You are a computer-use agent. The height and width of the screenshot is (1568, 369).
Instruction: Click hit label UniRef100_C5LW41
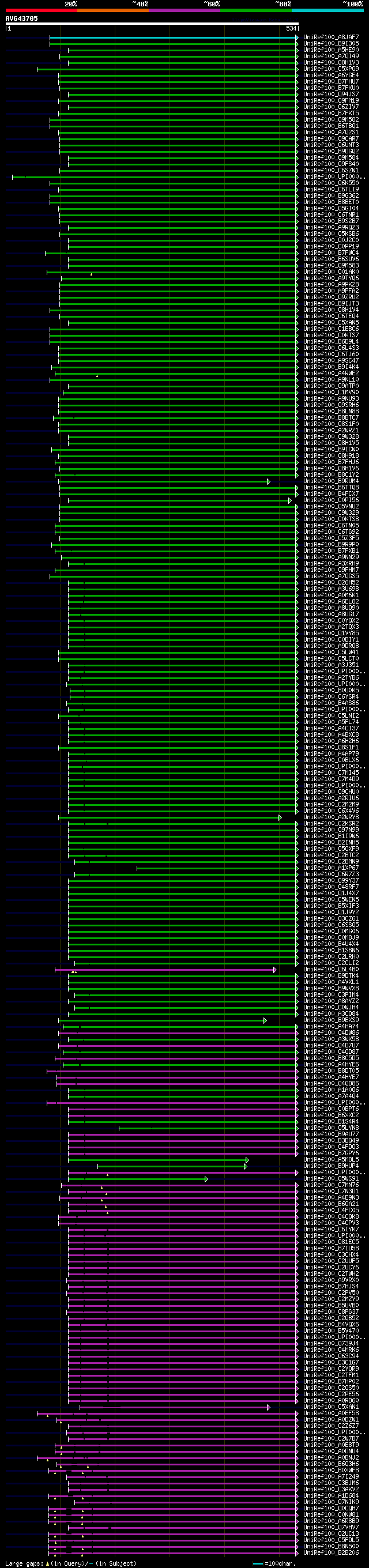[330, 653]
